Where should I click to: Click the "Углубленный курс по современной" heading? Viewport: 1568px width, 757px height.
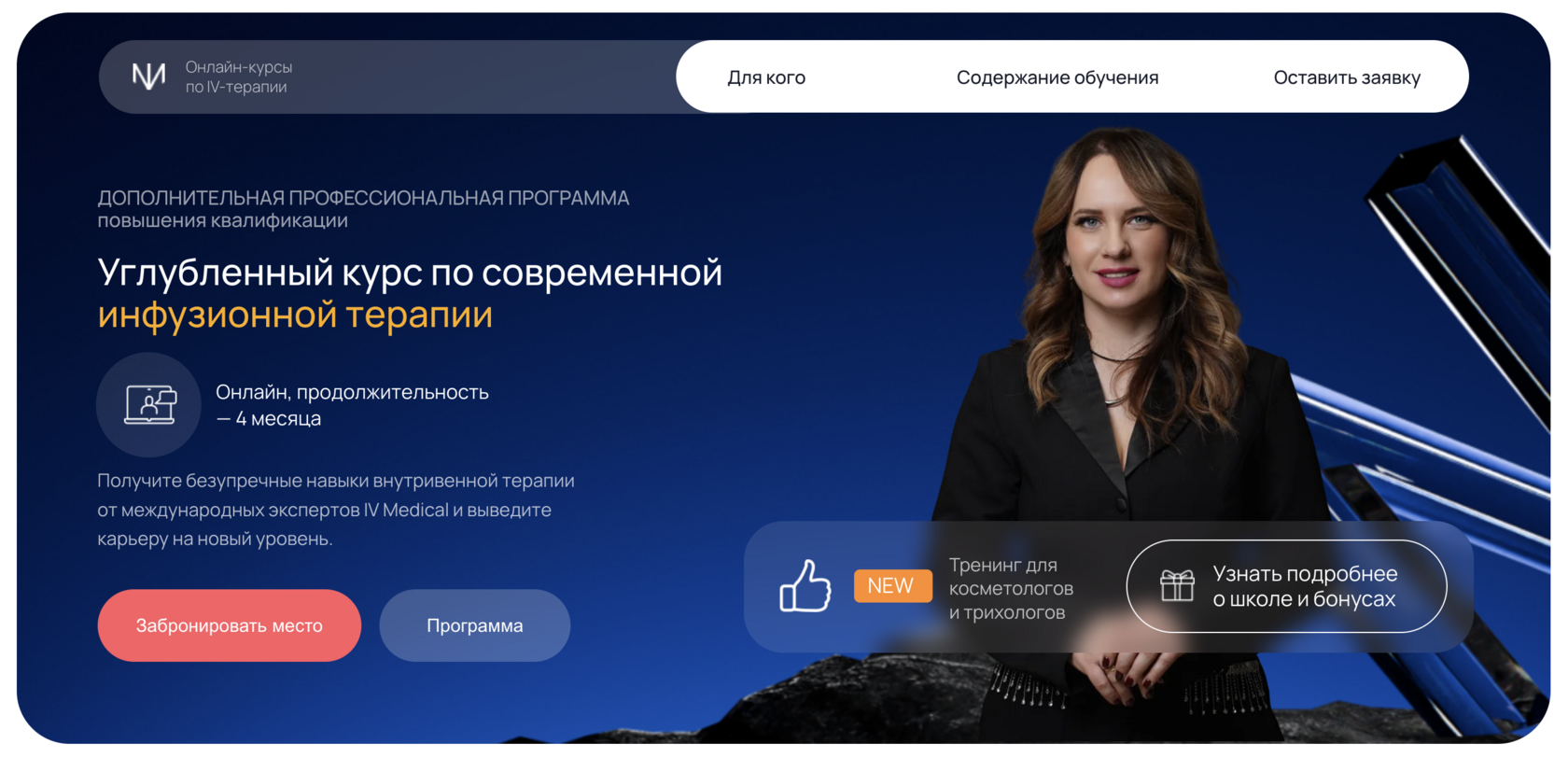click(x=410, y=273)
